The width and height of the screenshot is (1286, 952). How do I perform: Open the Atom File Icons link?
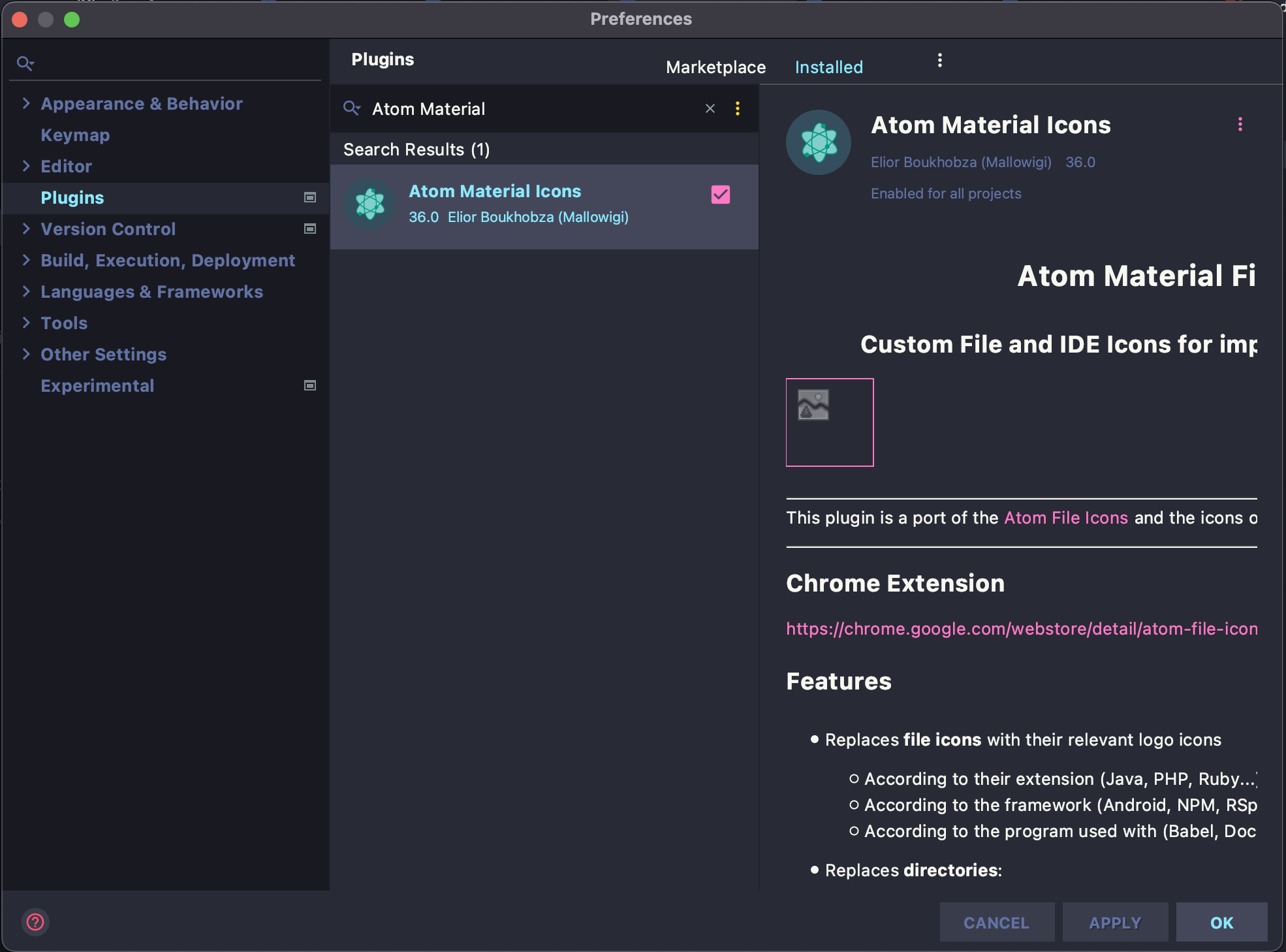click(1065, 518)
